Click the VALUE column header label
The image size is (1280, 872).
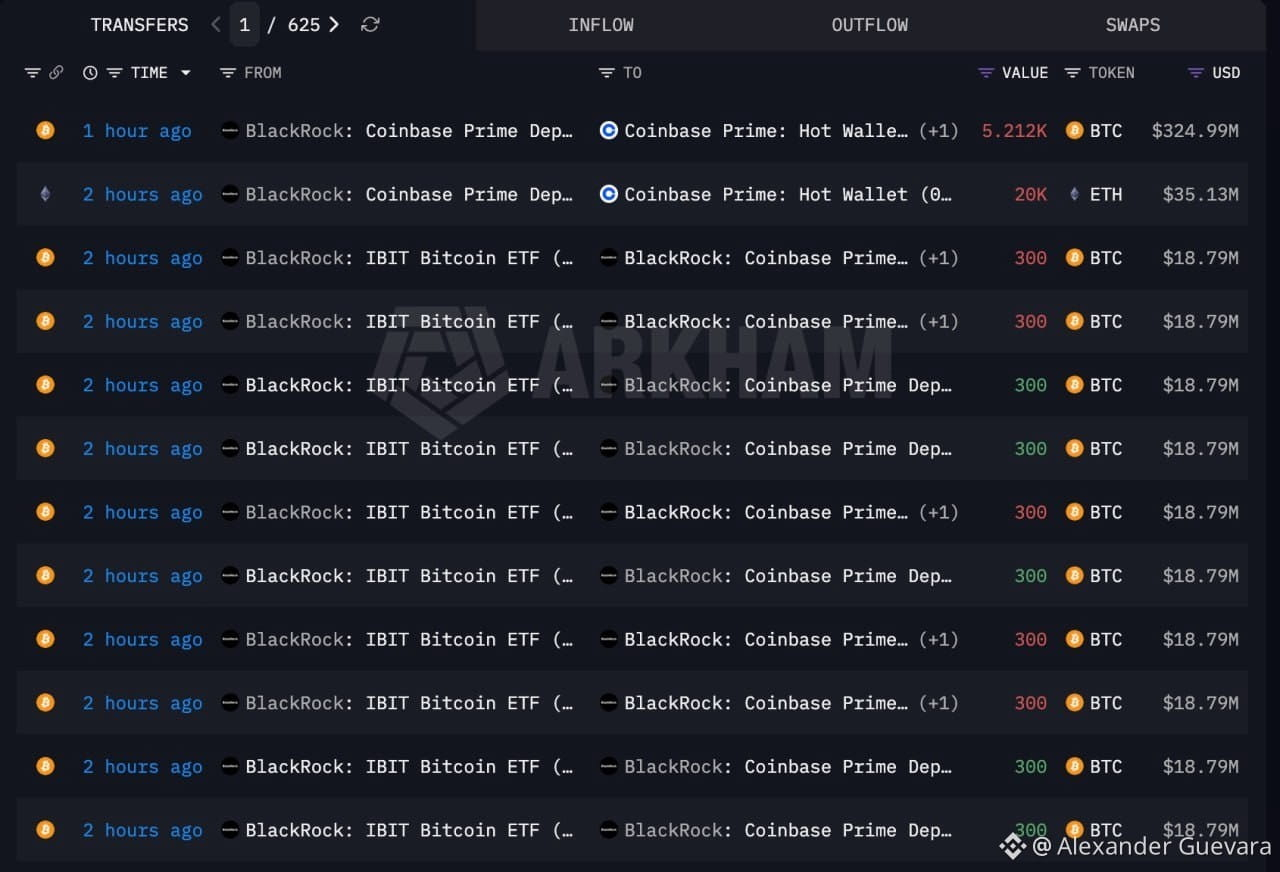[1025, 73]
